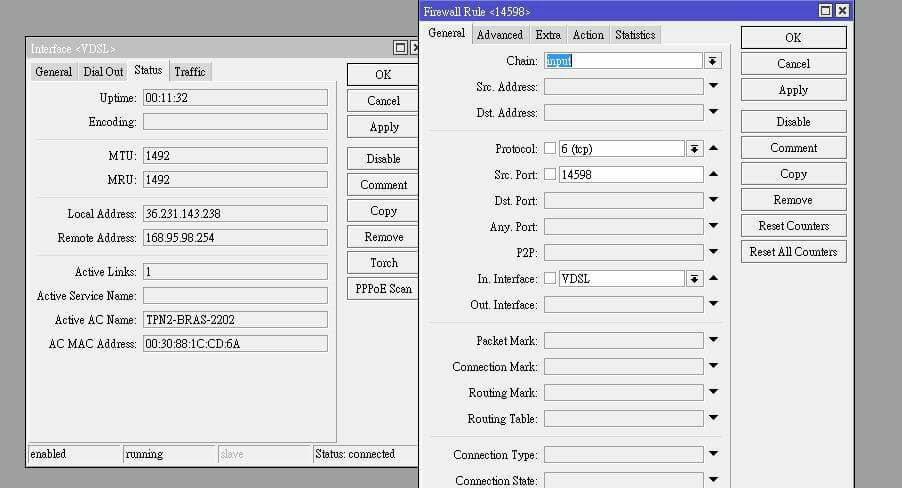Switch to the Advanced tab
This screenshot has height=488, width=902.
tap(499, 35)
